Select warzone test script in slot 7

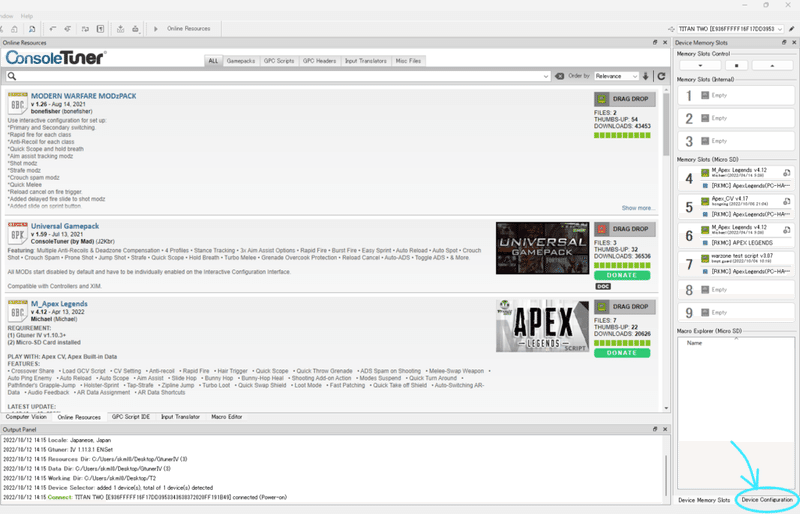click(740, 258)
